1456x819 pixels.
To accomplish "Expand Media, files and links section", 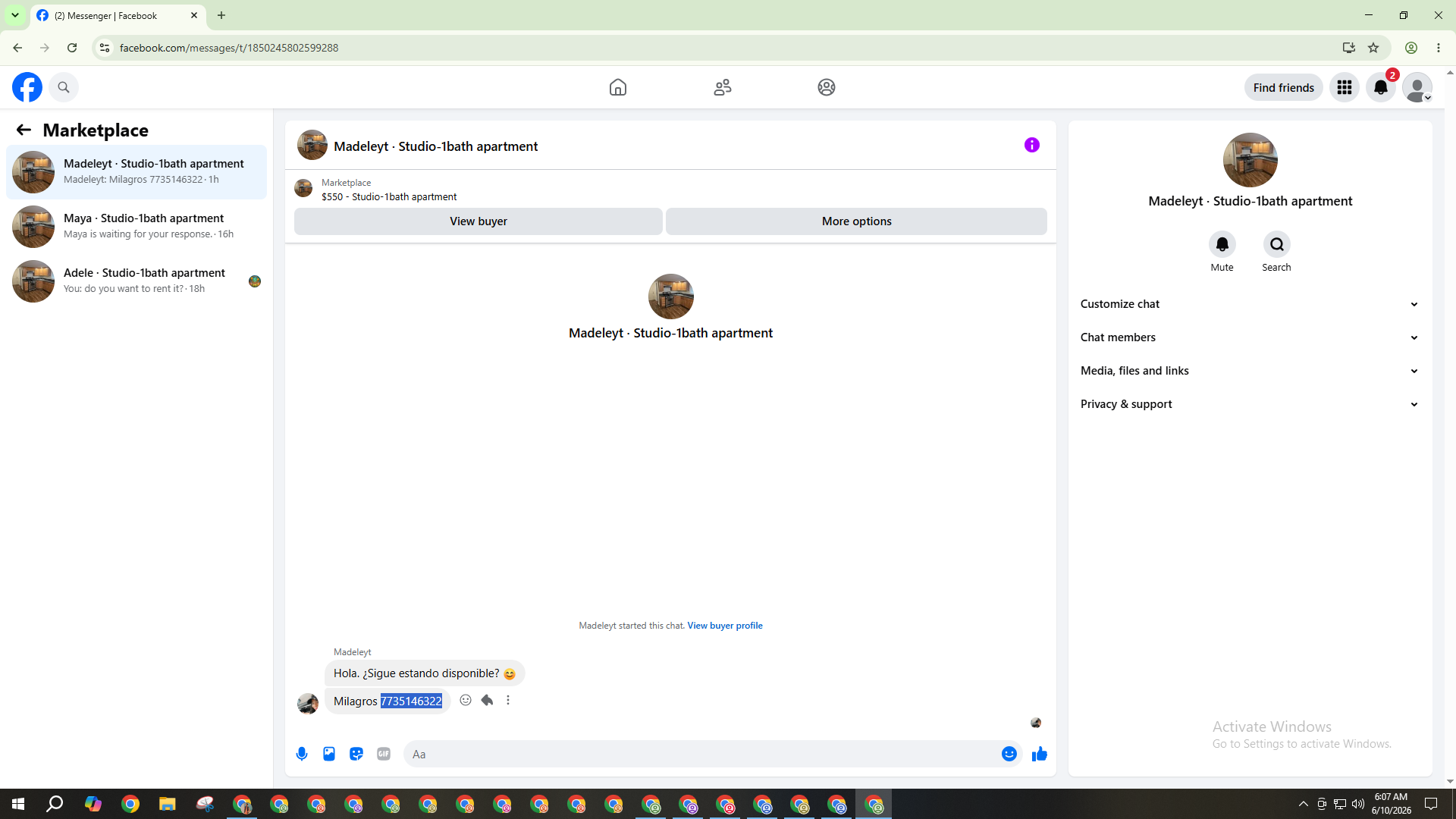I will [x=1250, y=371].
